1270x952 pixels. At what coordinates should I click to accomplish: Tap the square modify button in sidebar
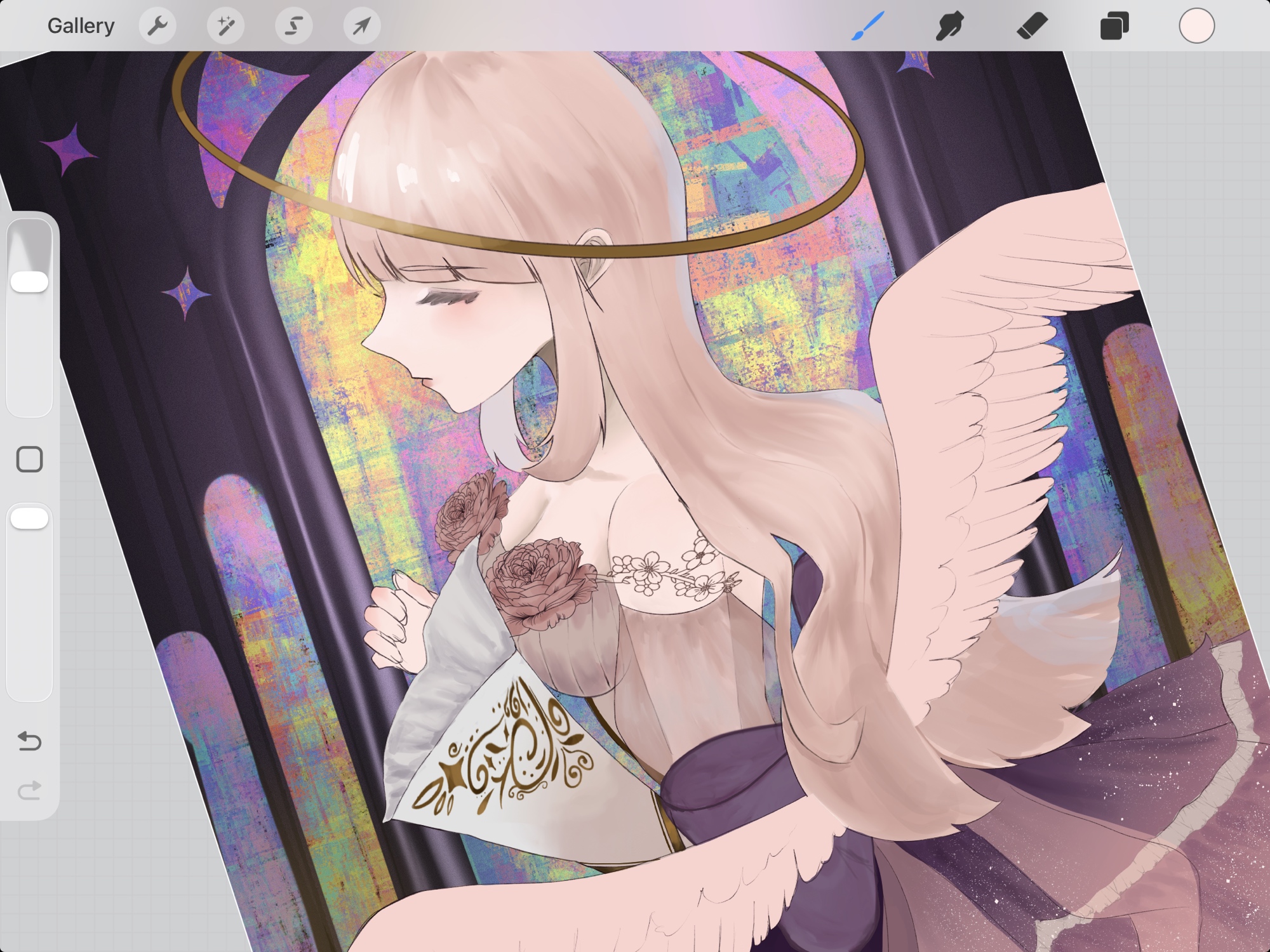(x=29, y=459)
